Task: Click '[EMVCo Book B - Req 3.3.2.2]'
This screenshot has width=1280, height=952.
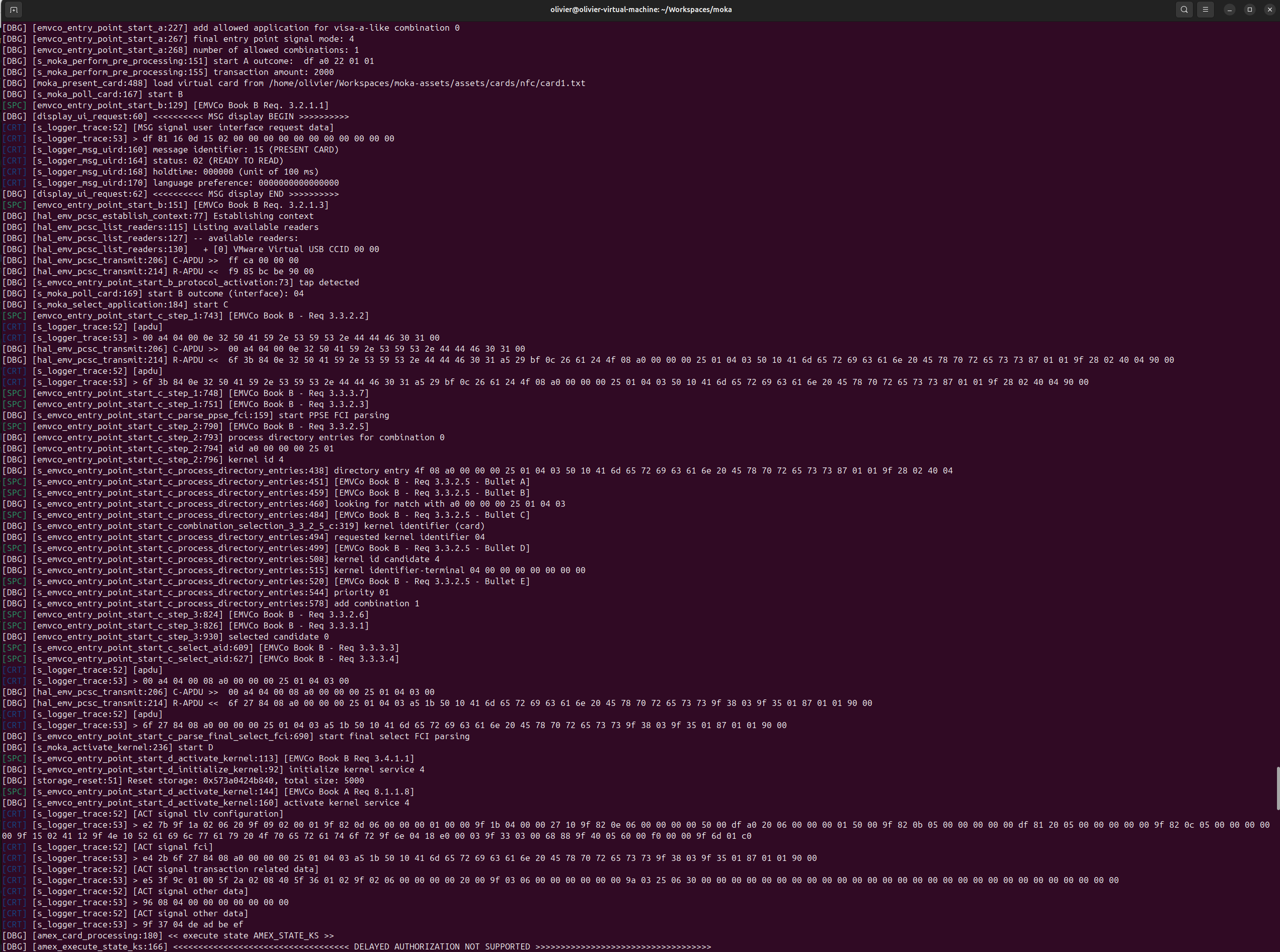Action: pyautogui.click(x=298, y=316)
